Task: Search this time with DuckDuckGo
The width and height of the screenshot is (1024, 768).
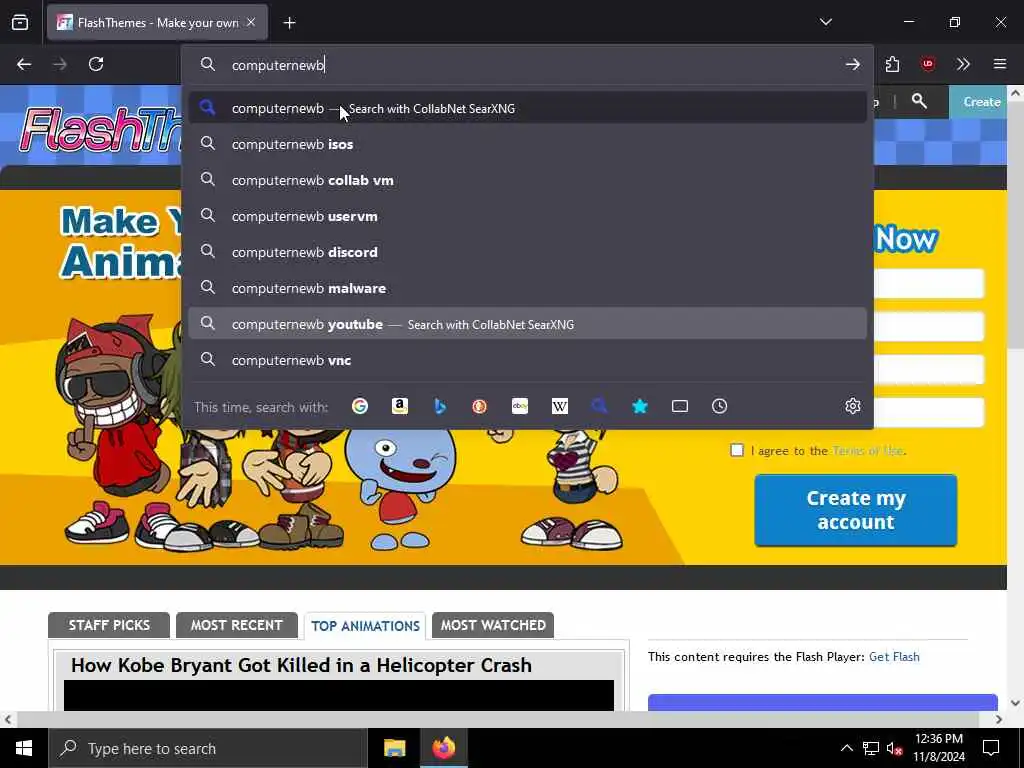Action: click(479, 406)
